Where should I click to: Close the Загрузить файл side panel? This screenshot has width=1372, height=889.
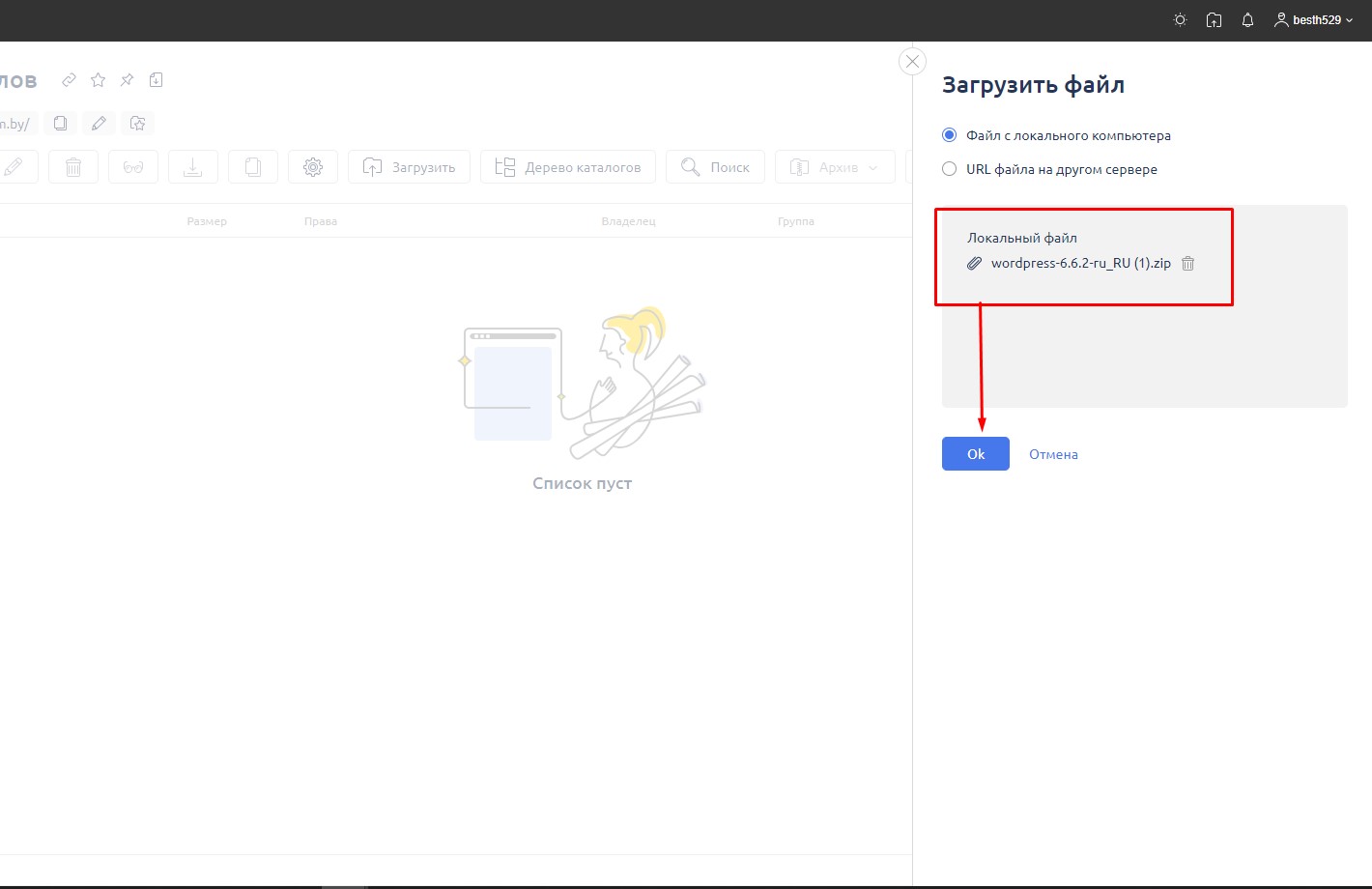coord(912,62)
